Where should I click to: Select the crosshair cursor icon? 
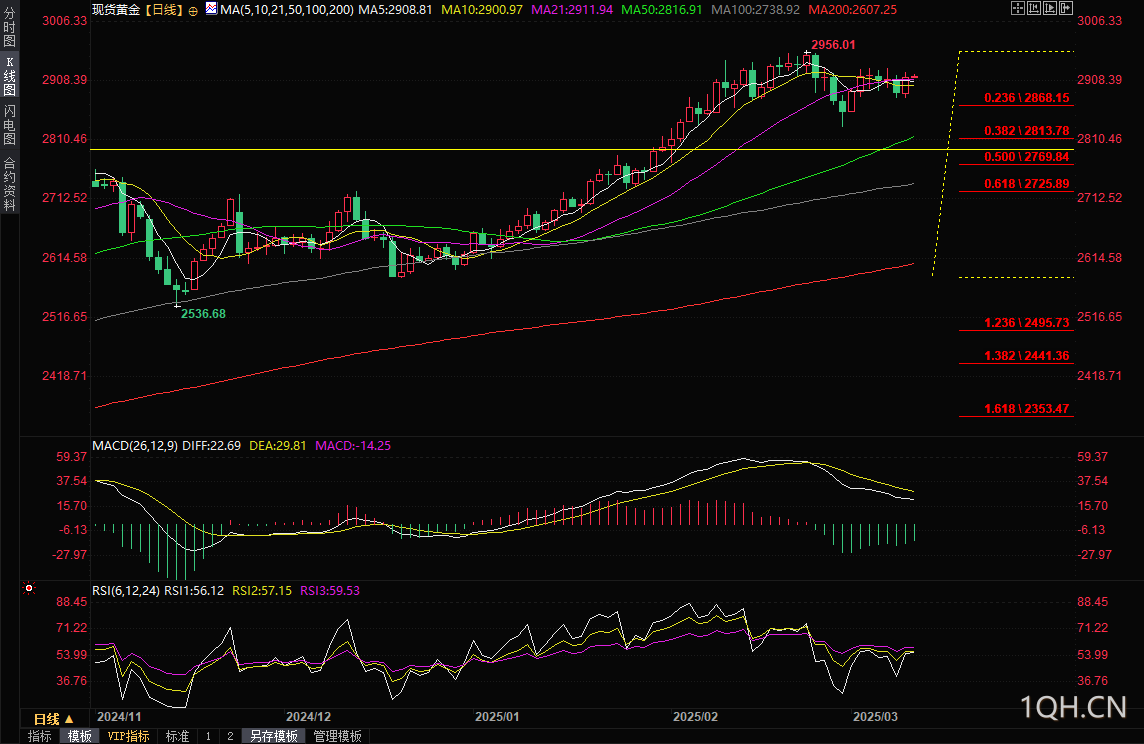(x=1018, y=9)
